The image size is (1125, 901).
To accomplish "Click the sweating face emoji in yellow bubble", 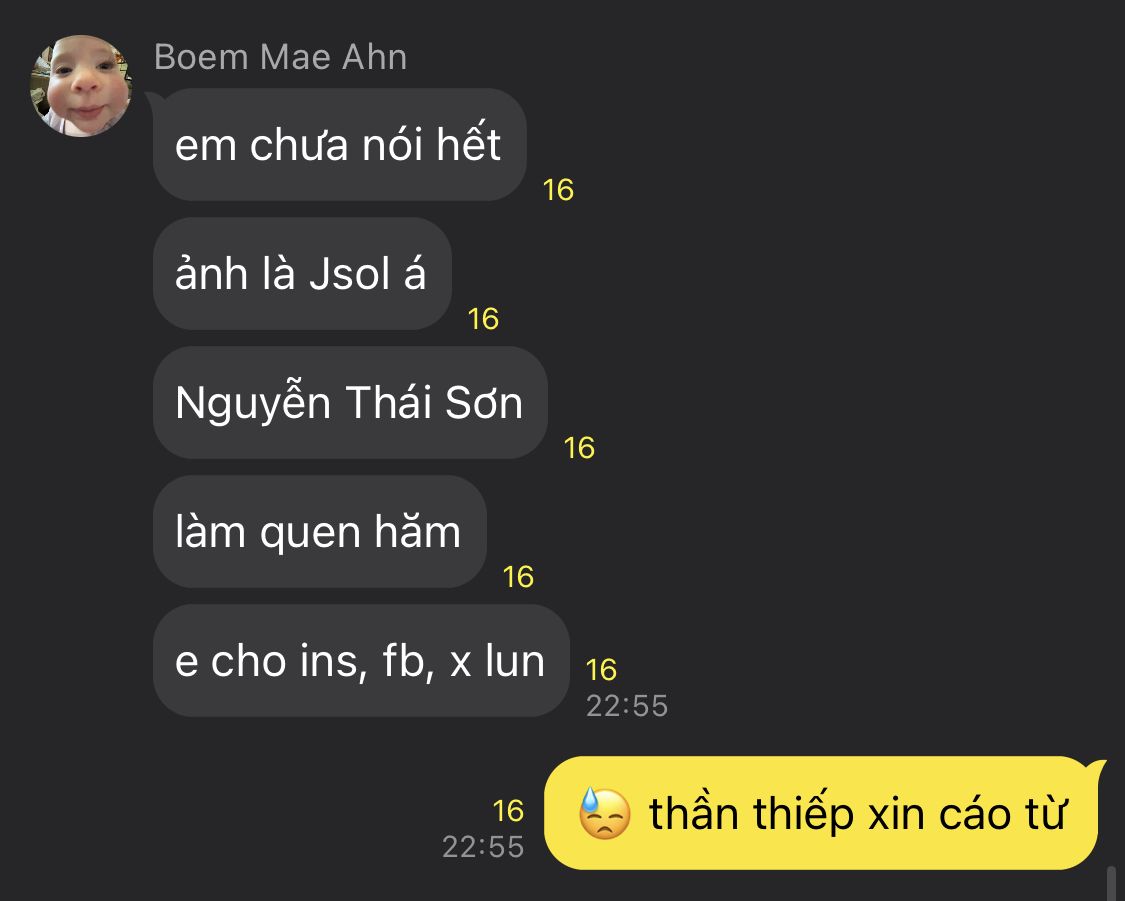I will [x=604, y=813].
